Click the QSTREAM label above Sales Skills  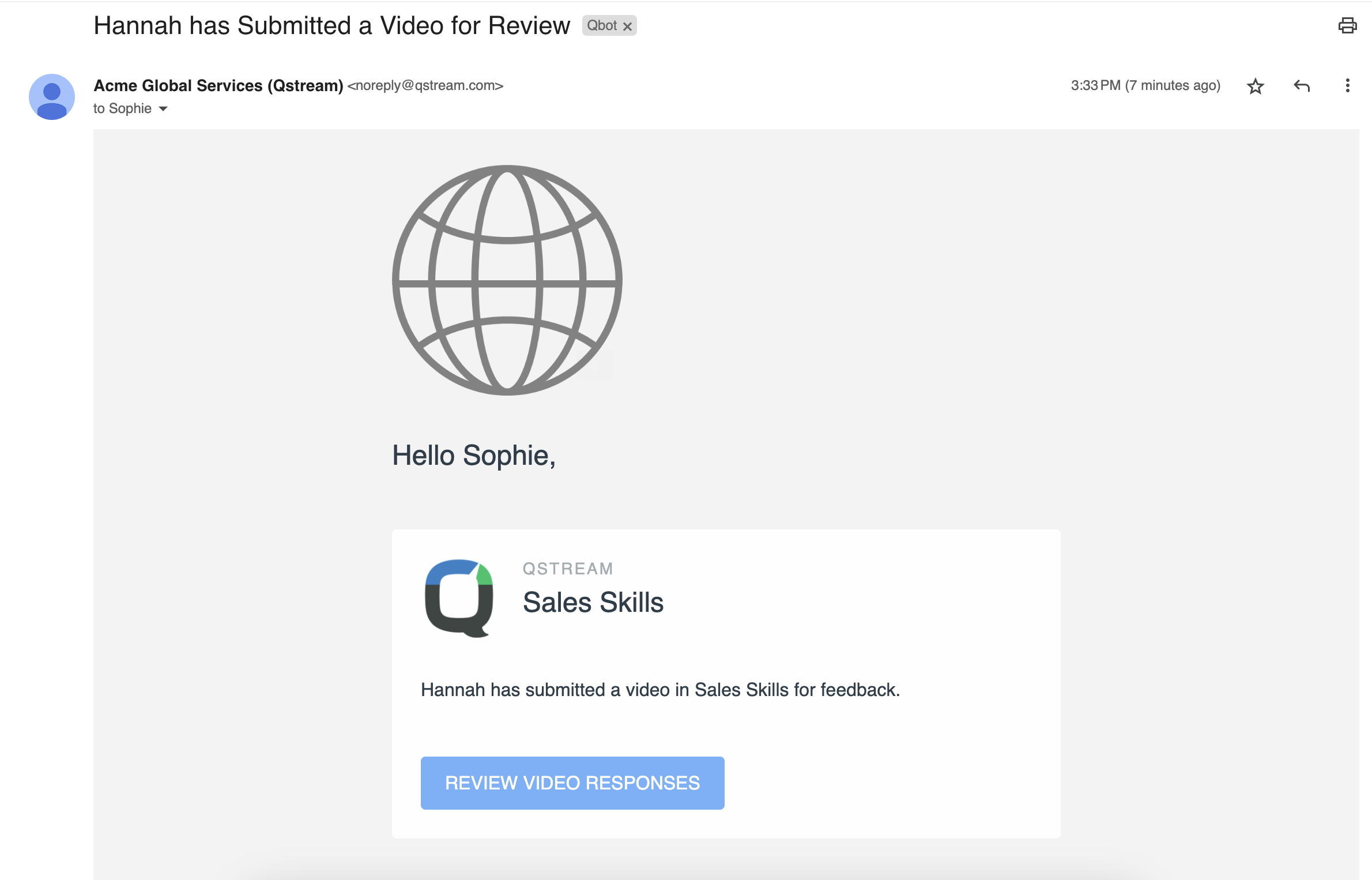click(568, 569)
